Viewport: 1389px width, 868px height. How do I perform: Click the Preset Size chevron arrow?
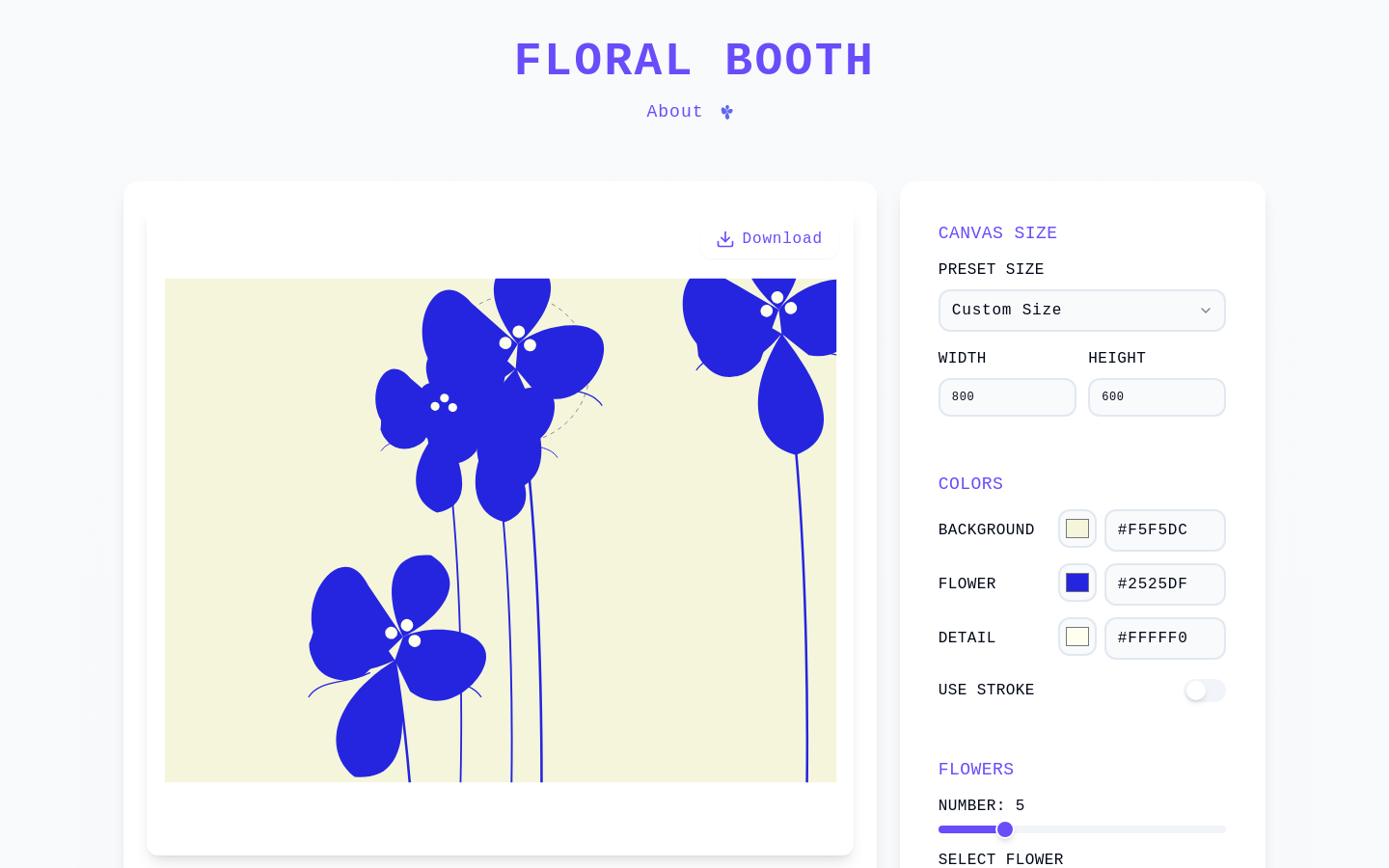[x=1205, y=311]
